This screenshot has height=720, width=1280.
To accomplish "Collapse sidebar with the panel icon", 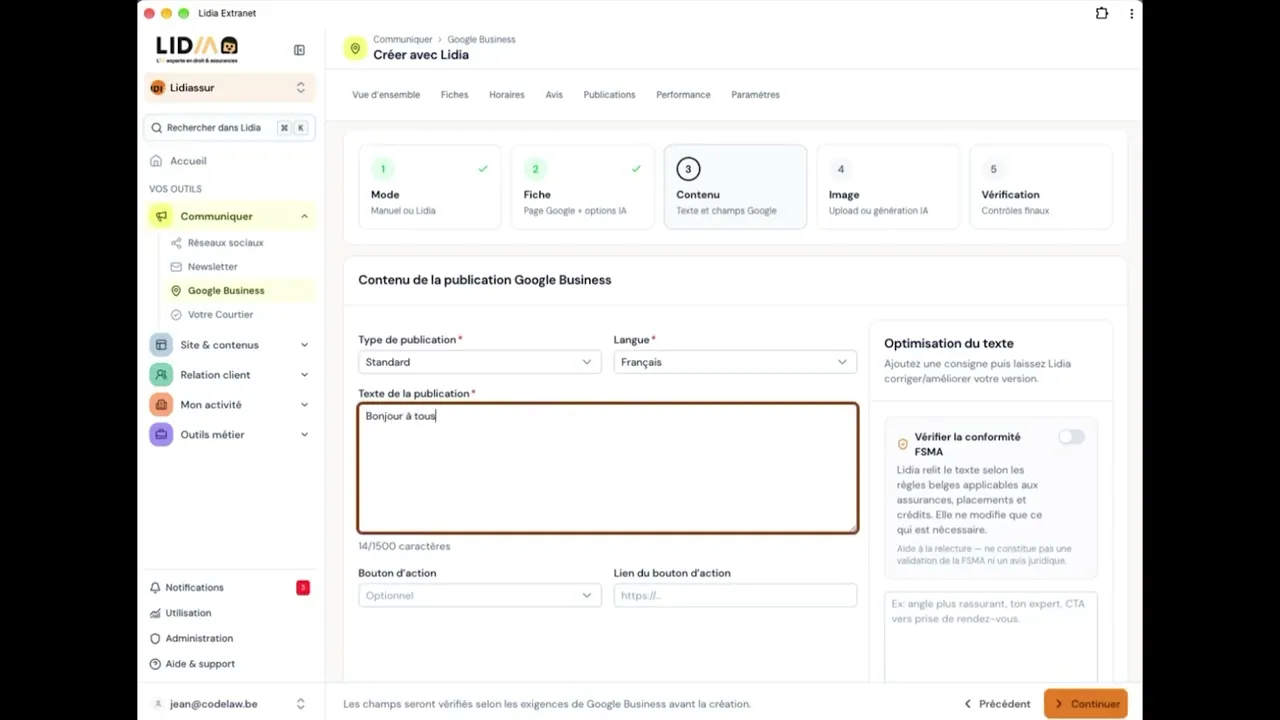I will (x=299, y=50).
